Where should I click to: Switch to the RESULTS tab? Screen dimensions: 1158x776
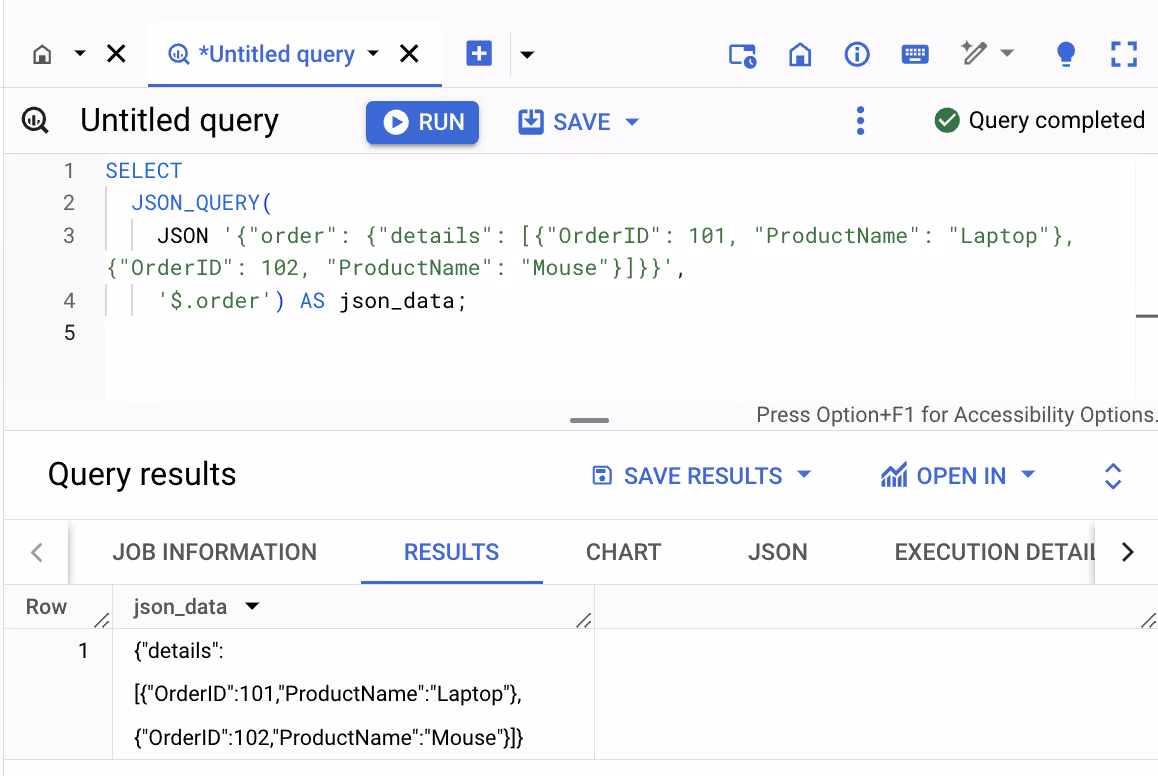pyautogui.click(x=451, y=552)
